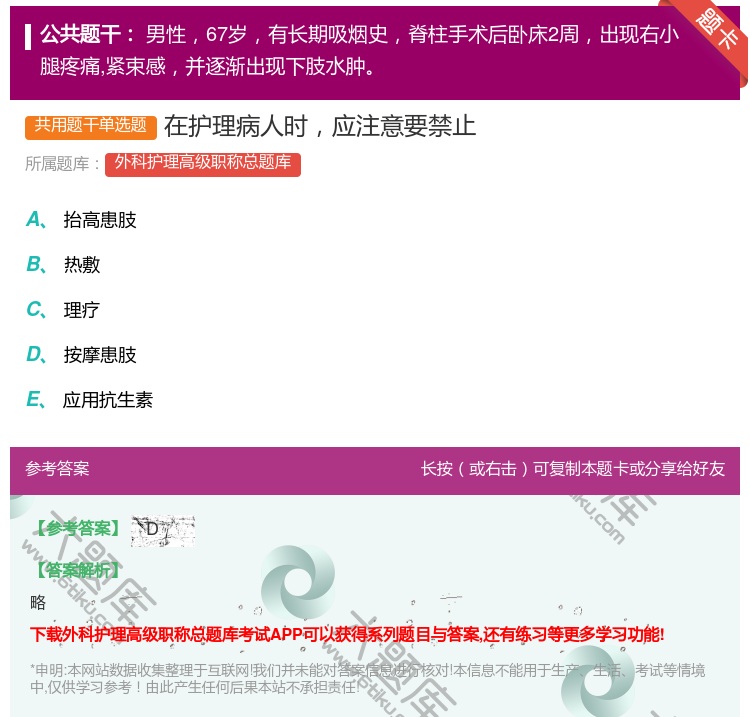
Task: Click the 参考答案 section header
Action: (x=57, y=469)
